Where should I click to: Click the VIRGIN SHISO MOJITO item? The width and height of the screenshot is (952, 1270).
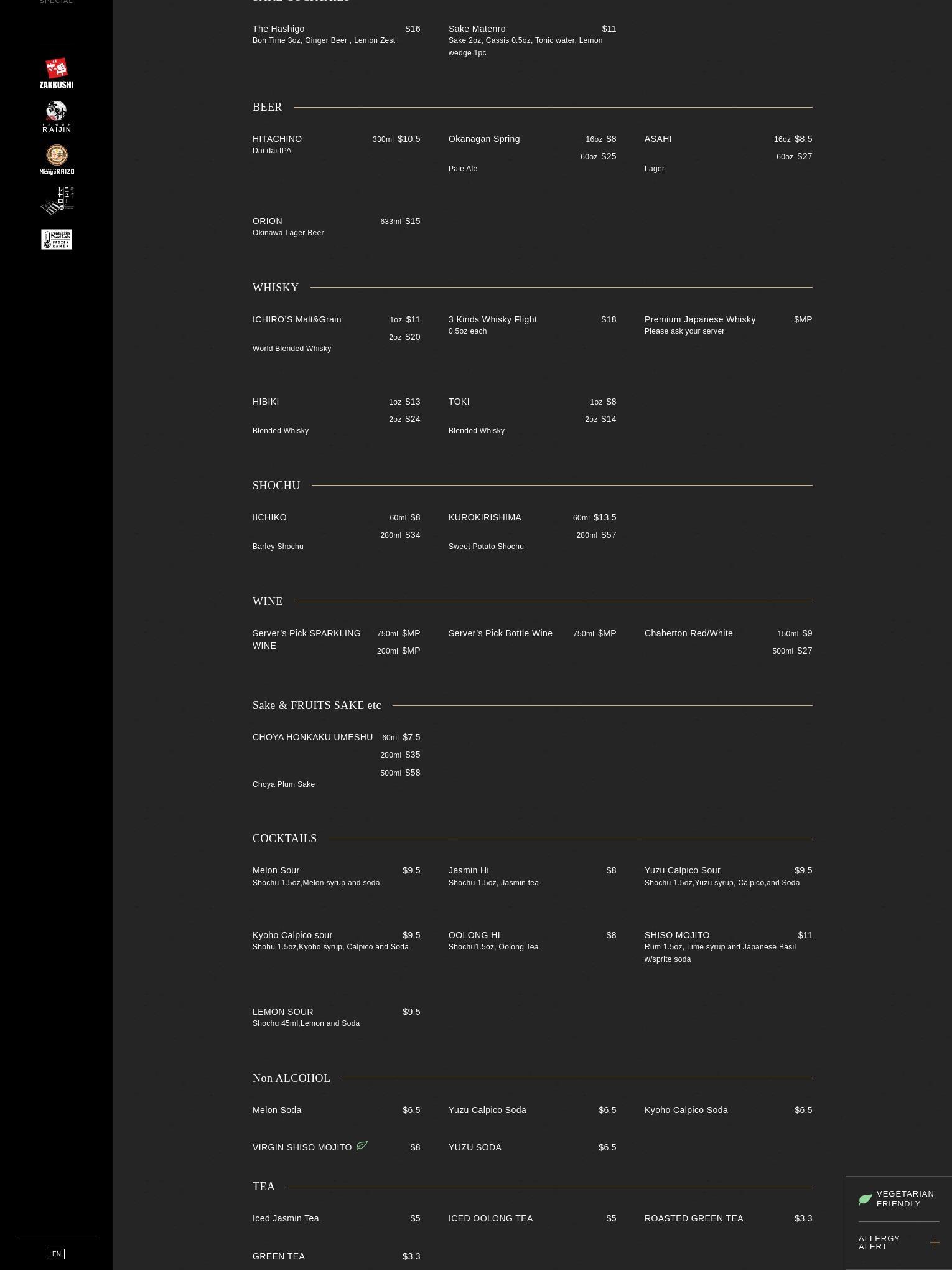pyautogui.click(x=302, y=1147)
